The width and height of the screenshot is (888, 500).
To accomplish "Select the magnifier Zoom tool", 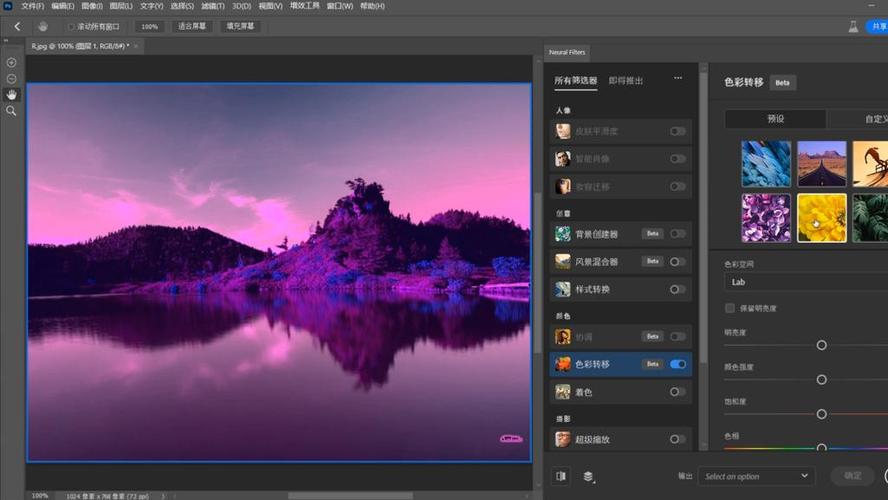I will tap(11, 111).
